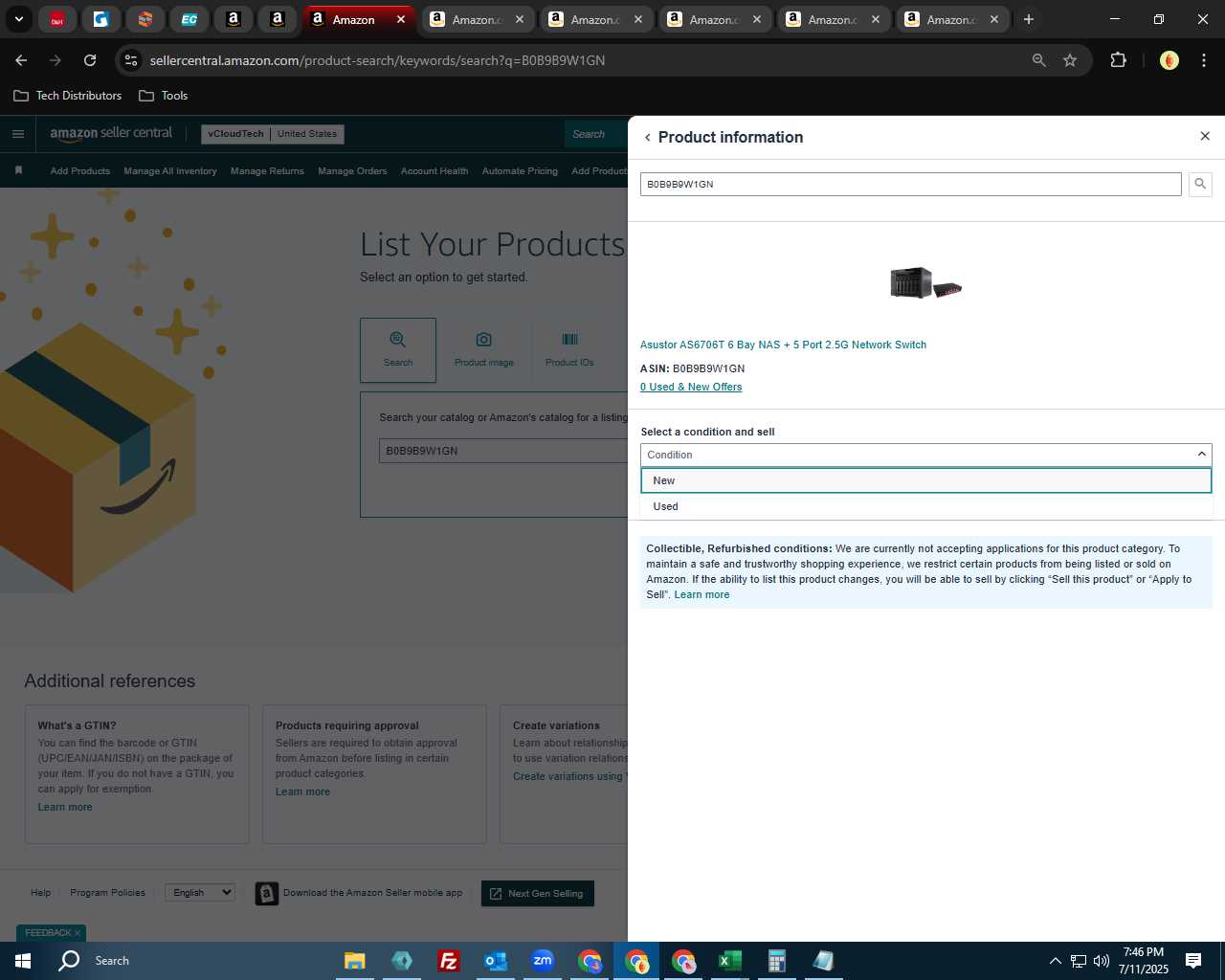Click the FEEDBACK tab
1225x980 pixels.
coord(48,933)
